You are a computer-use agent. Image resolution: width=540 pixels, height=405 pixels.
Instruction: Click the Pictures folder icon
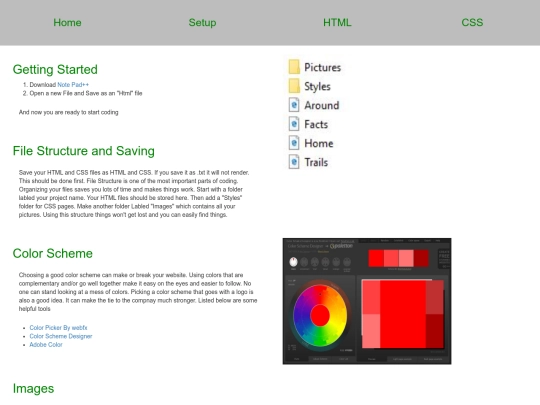[294, 67]
